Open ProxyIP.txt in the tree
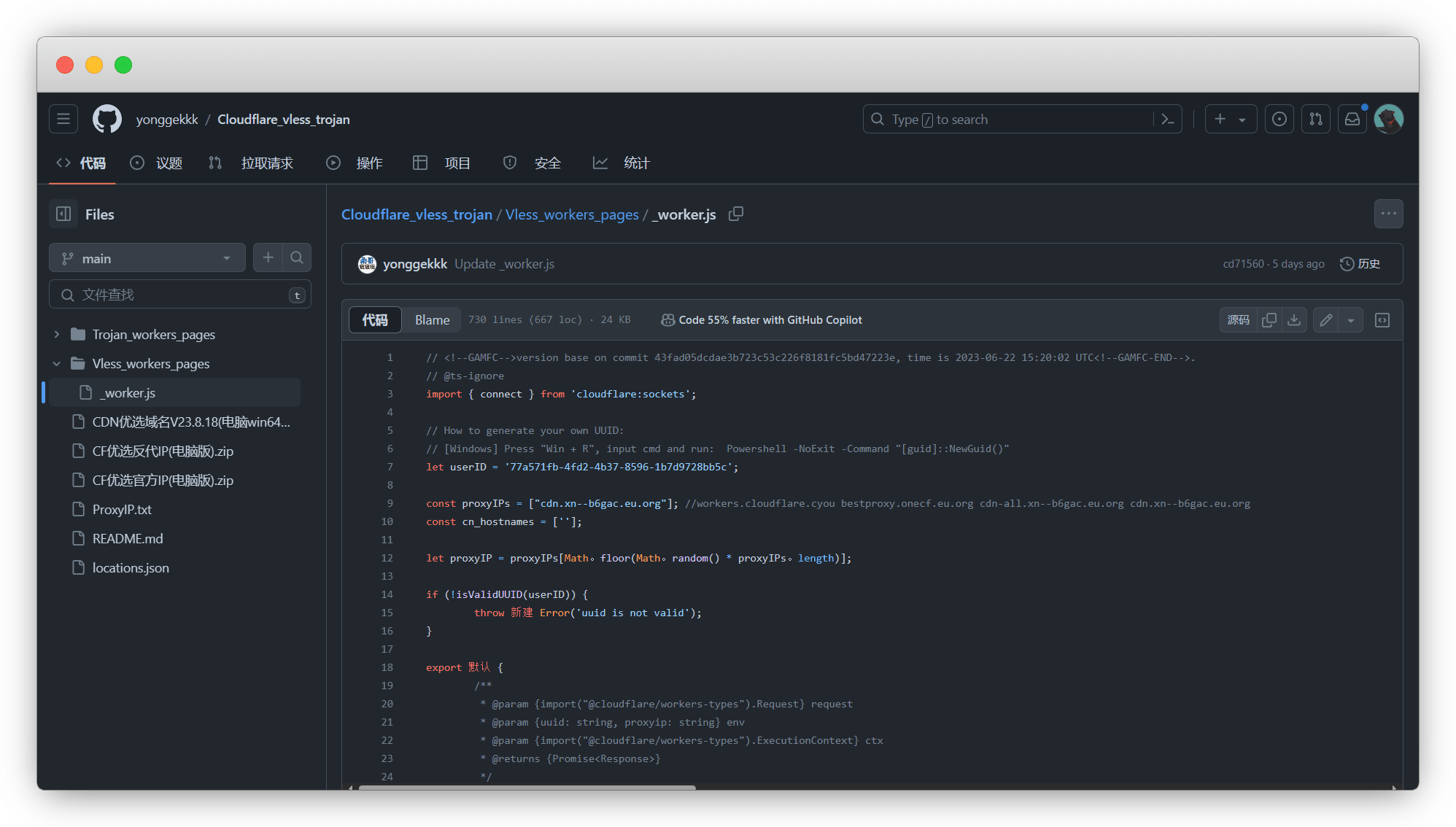 [x=122, y=509]
